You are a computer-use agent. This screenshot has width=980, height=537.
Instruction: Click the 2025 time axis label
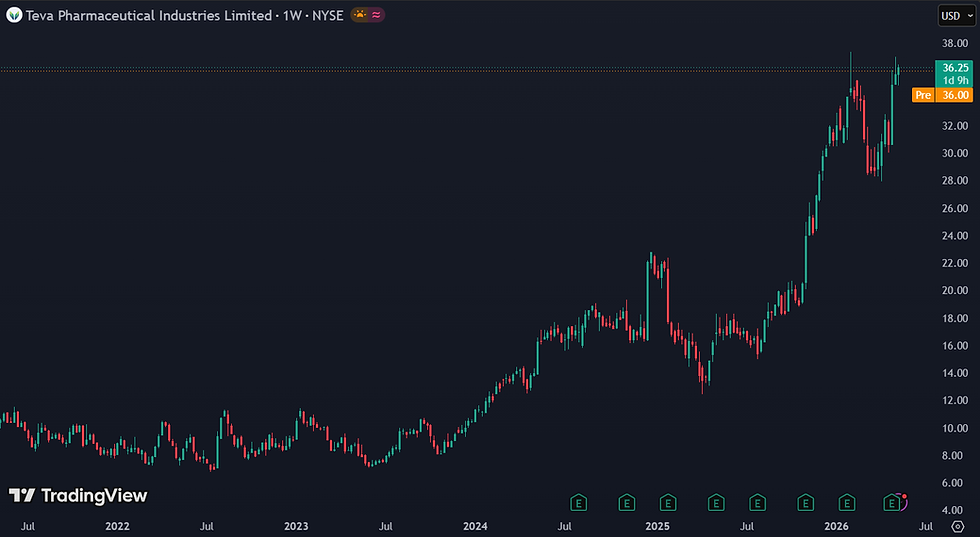click(658, 526)
